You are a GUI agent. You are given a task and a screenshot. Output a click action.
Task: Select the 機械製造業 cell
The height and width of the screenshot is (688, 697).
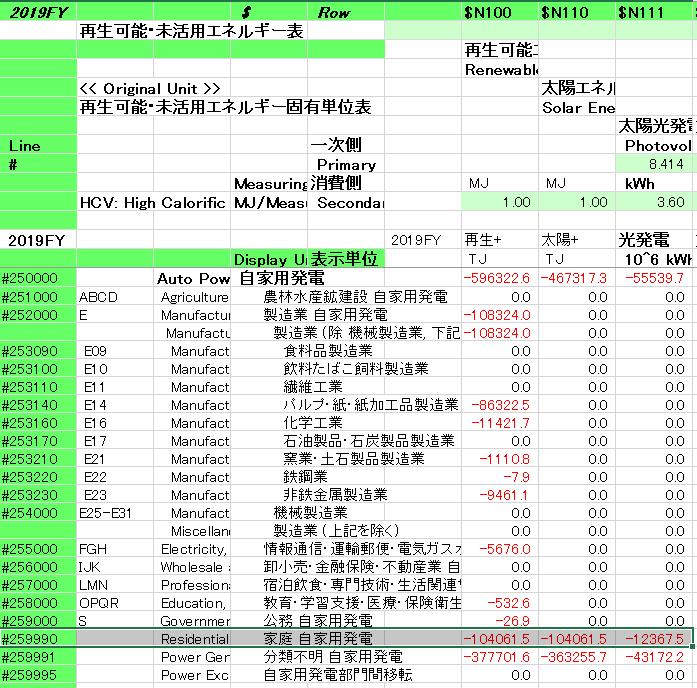point(310,513)
